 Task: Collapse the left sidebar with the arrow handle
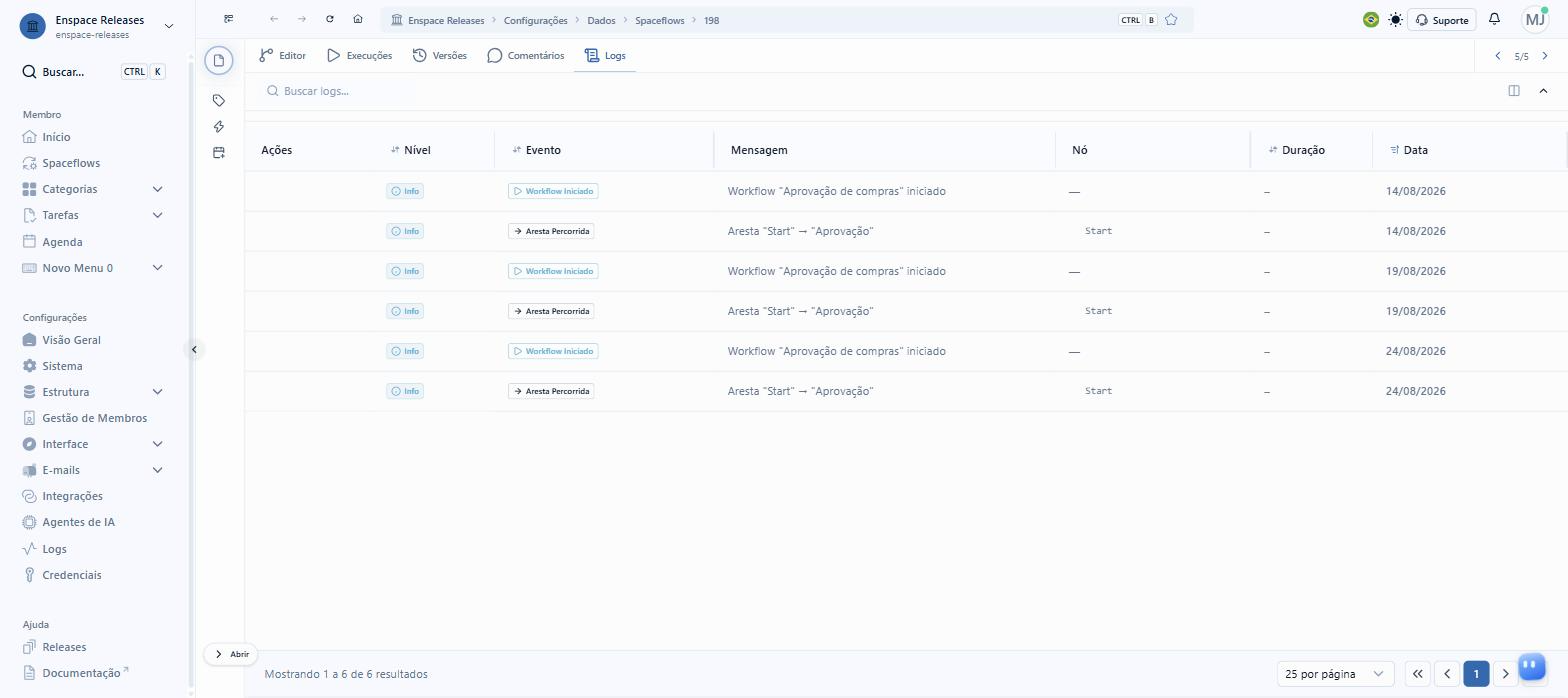[195, 349]
